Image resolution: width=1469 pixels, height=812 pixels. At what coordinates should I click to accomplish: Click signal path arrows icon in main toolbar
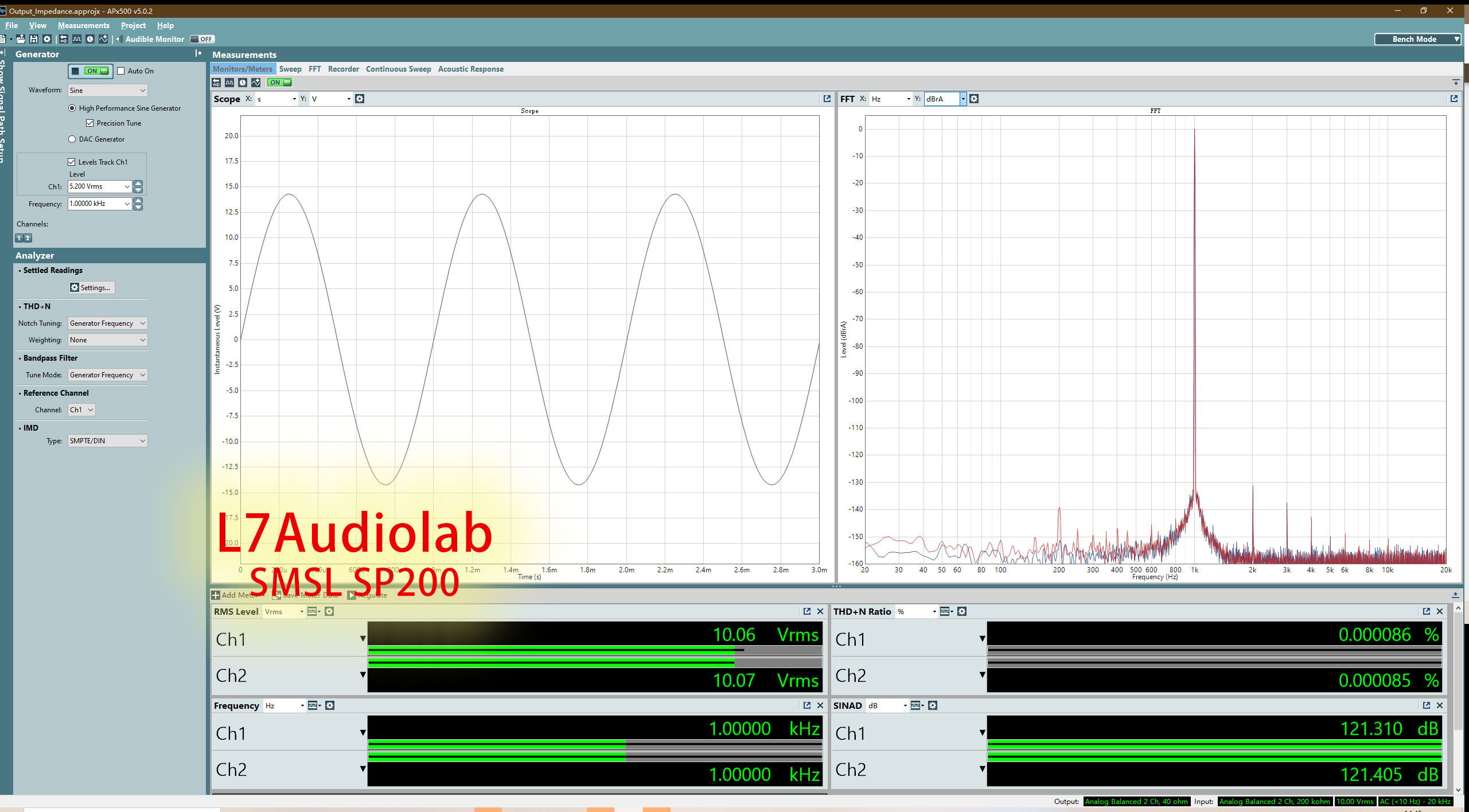(64, 39)
